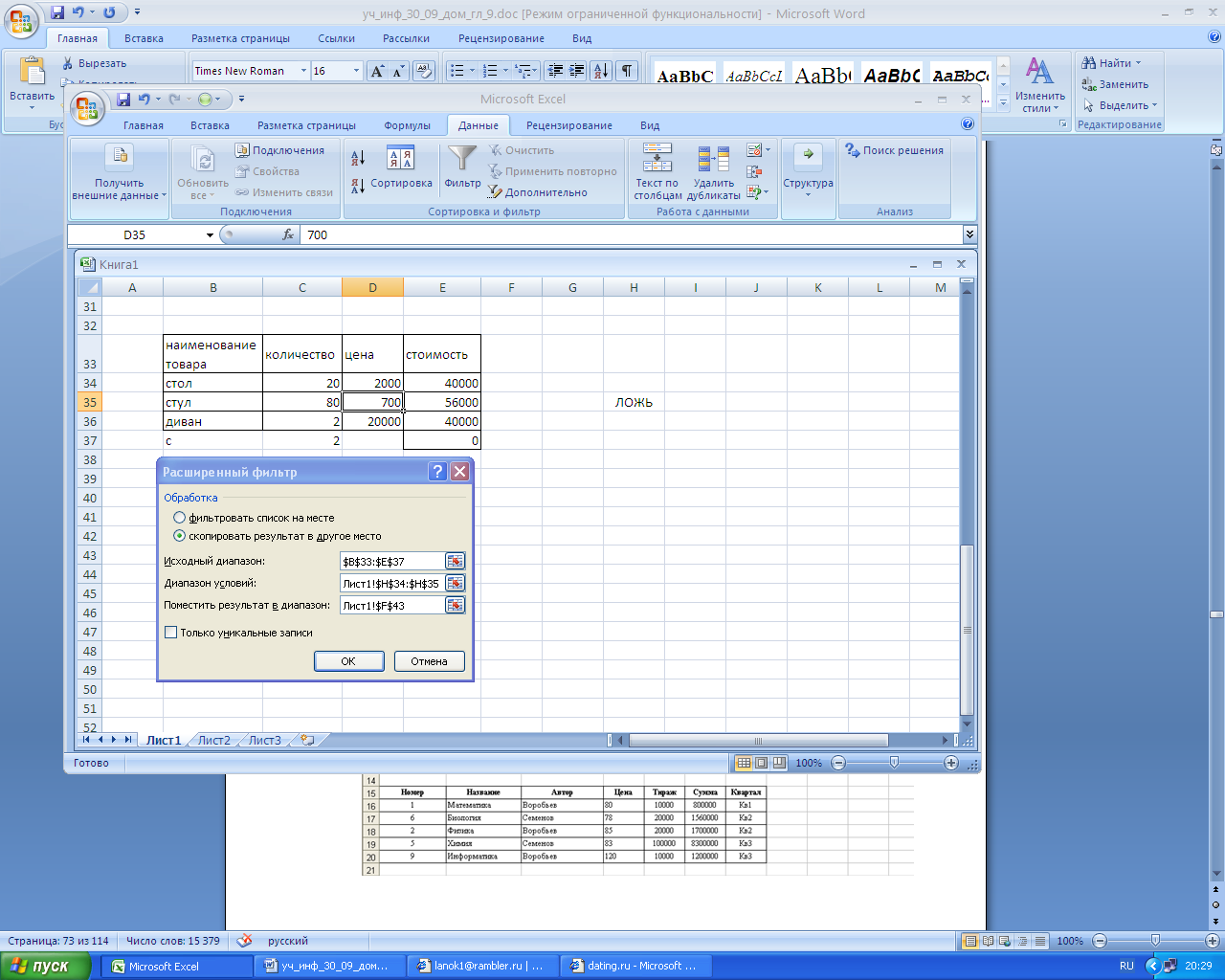Toggle Word paragraph marks button

(627, 71)
